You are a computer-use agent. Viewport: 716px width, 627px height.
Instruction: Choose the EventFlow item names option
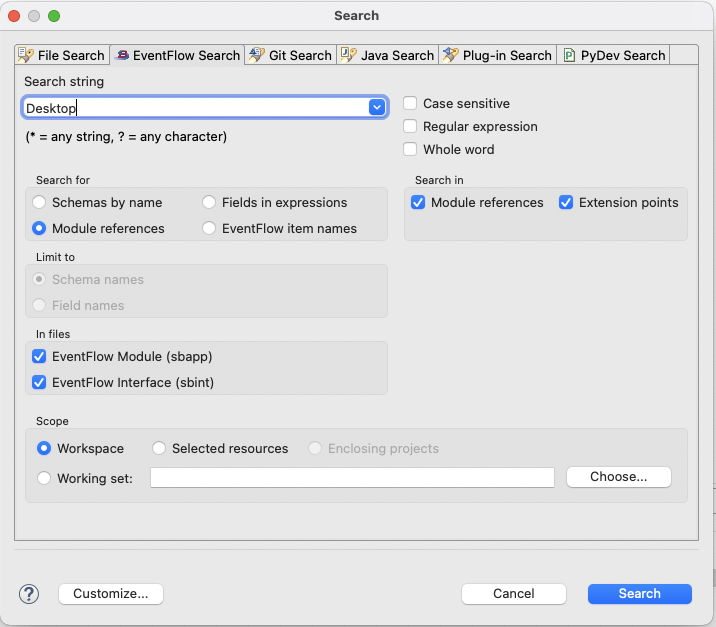tap(209, 229)
